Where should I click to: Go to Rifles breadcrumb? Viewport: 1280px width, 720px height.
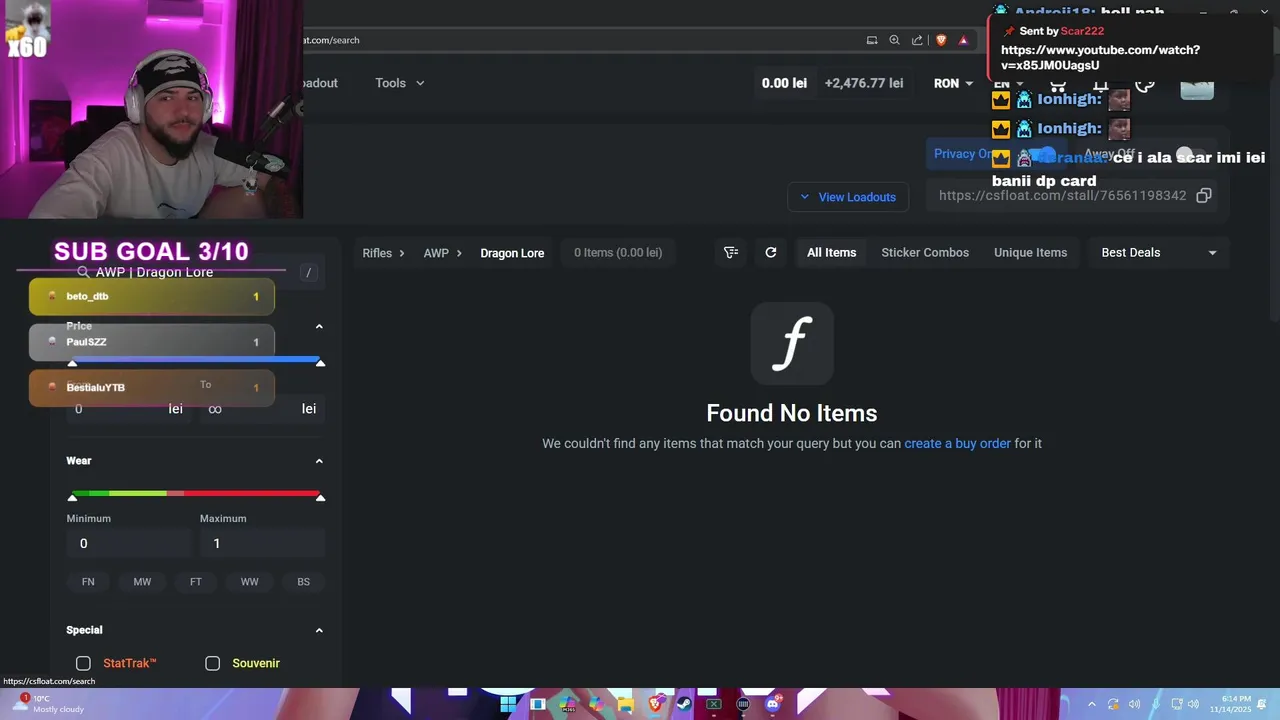point(377,253)
